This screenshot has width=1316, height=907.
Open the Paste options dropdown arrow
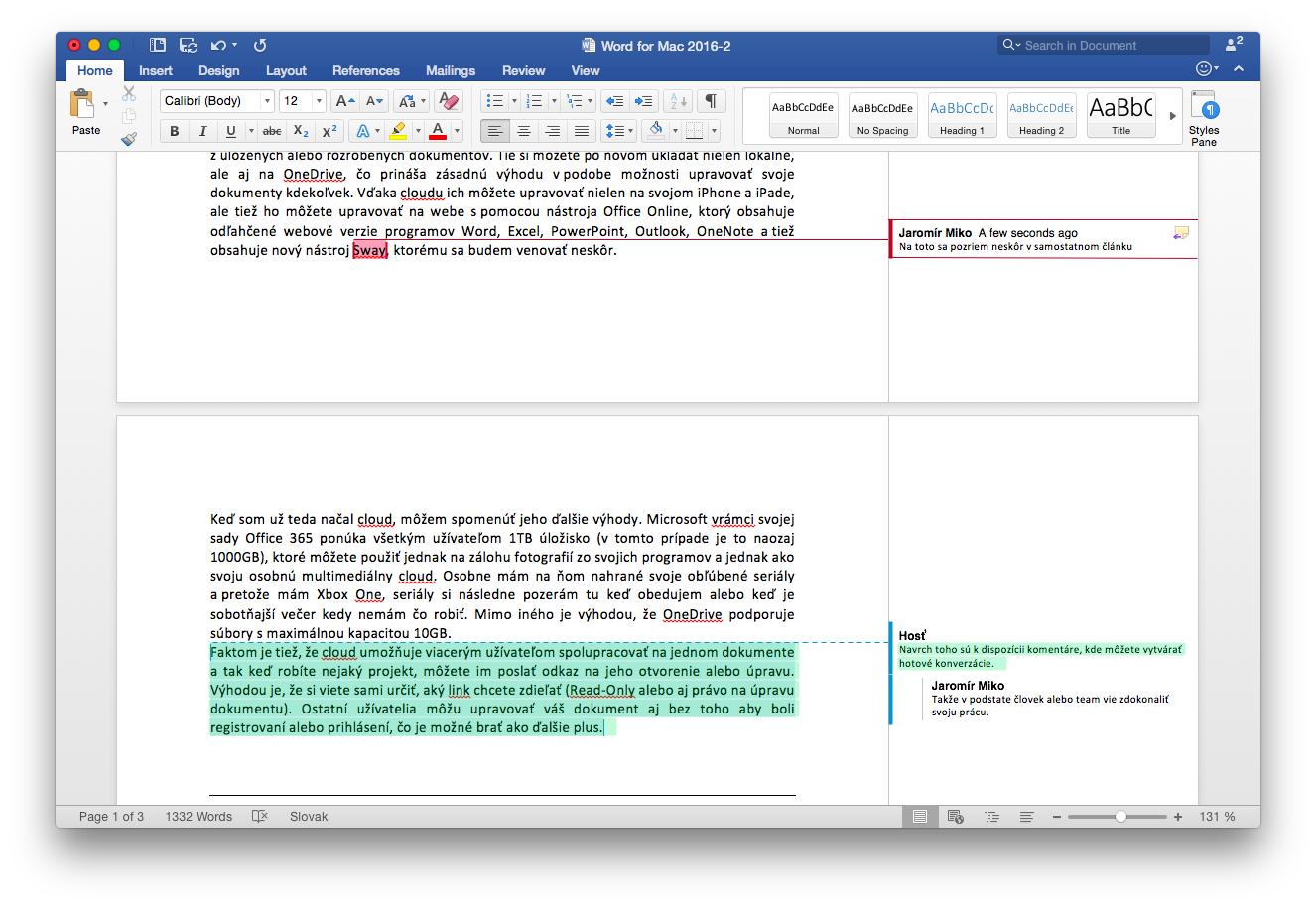105,103
